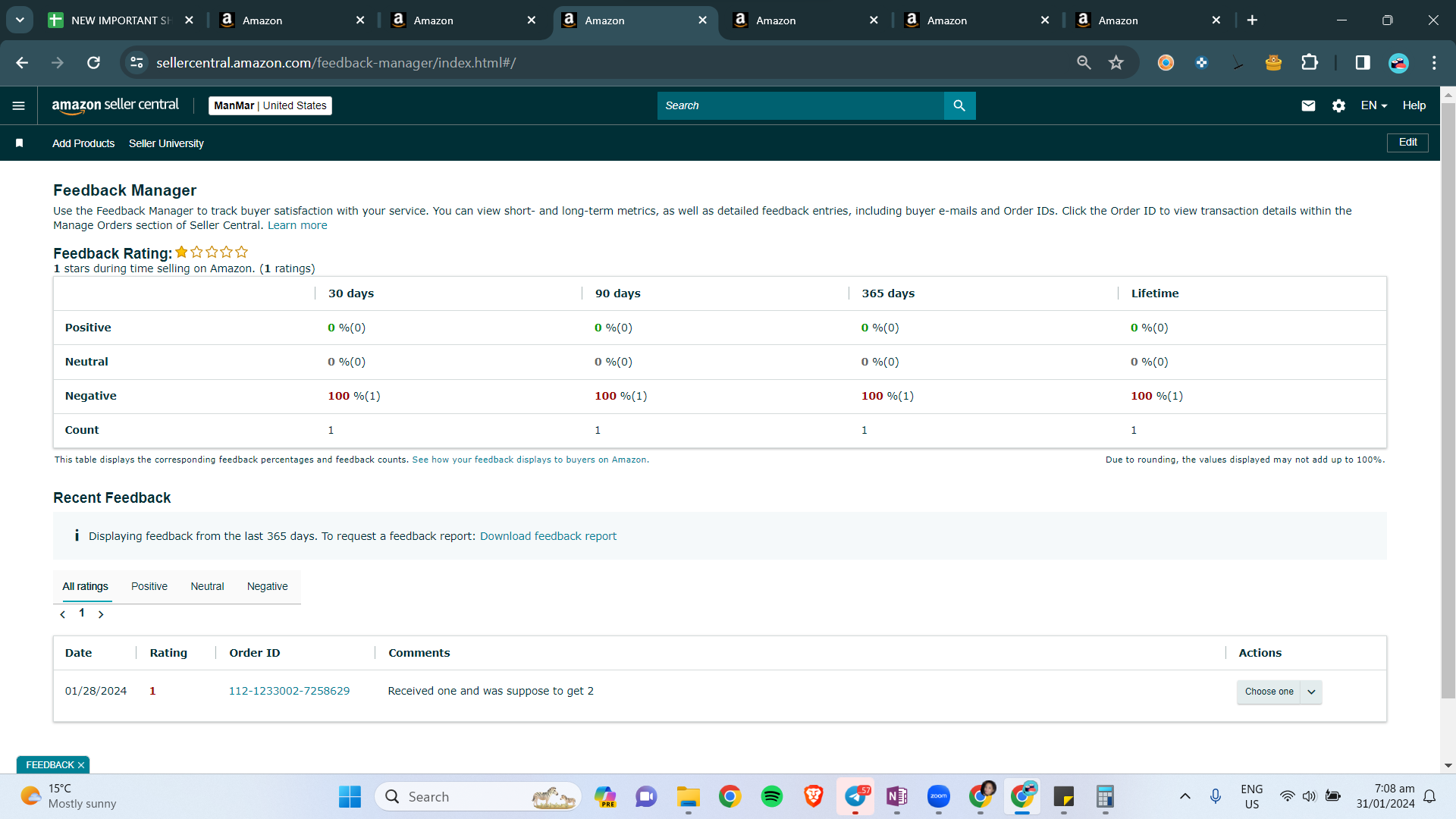The height and width of the screenshot is (819, 1456).
Task: Open the Windows Start menu
Action: click(350, 797)
